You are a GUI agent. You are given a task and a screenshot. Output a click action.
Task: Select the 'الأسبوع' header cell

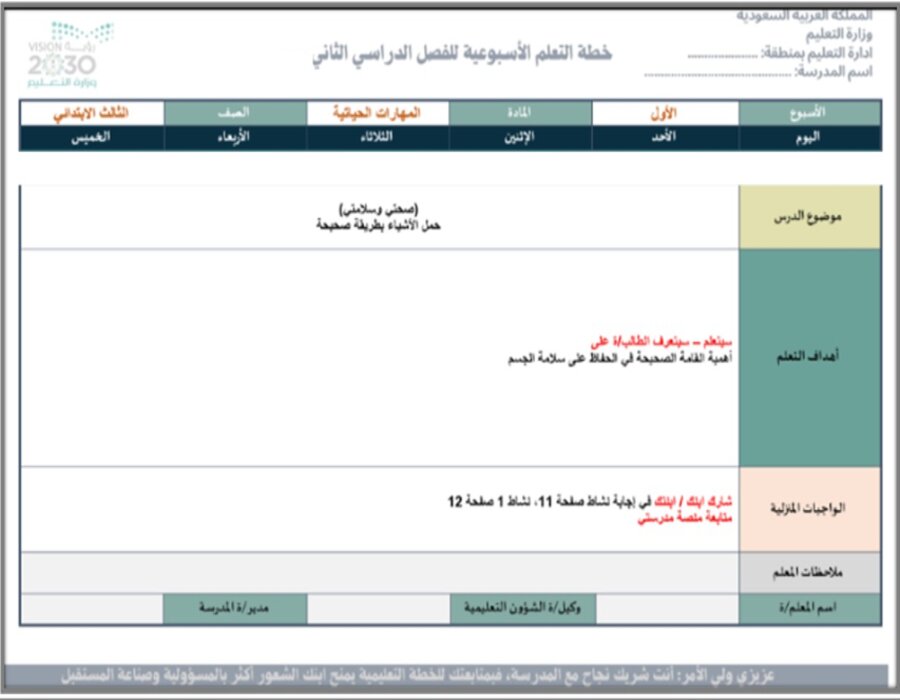pos(810,113)
